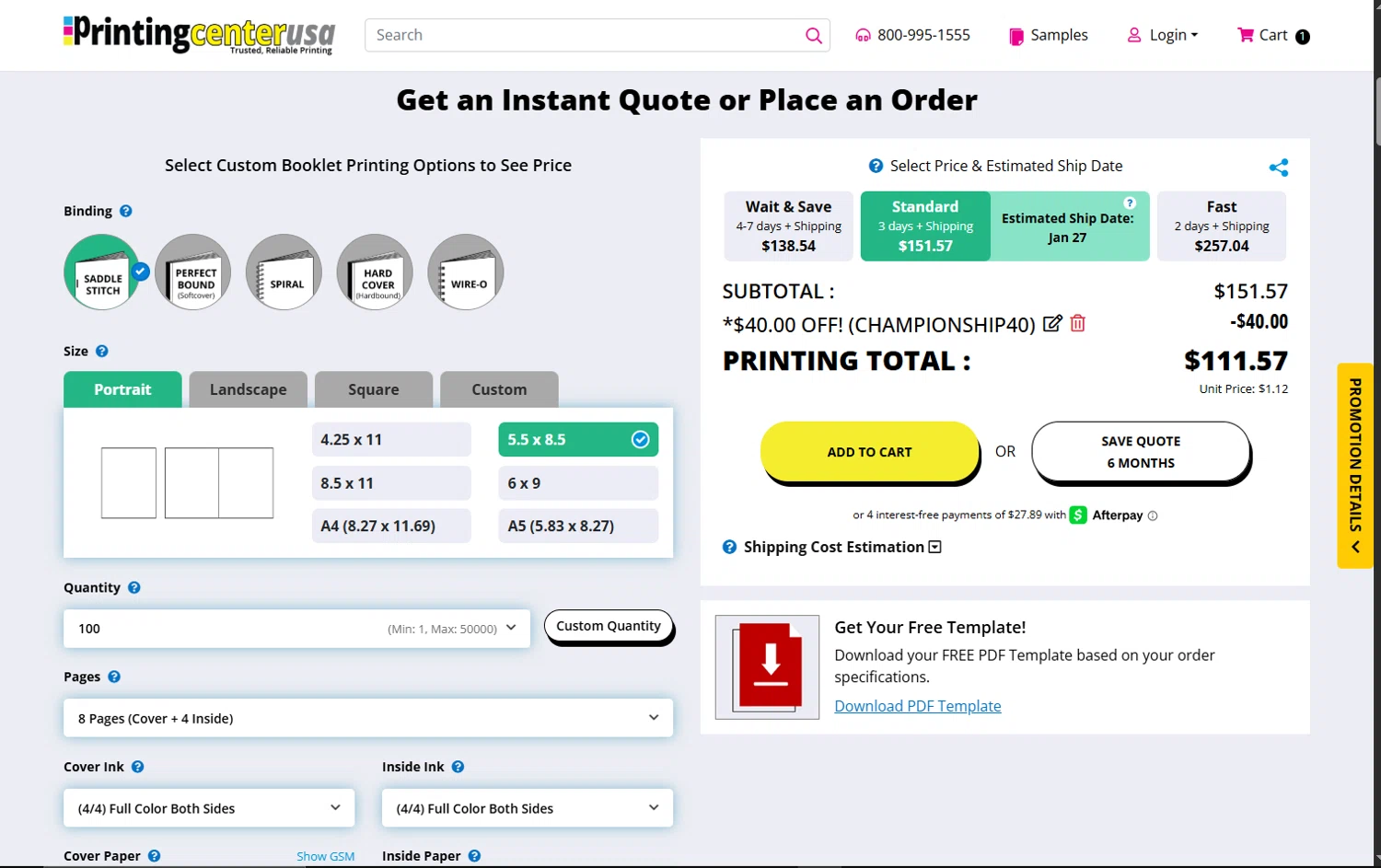The height and width of the screenshot is (868, 1381).
Task: Open help icon beside Select Price heading
Action: (x=876, y=166)
